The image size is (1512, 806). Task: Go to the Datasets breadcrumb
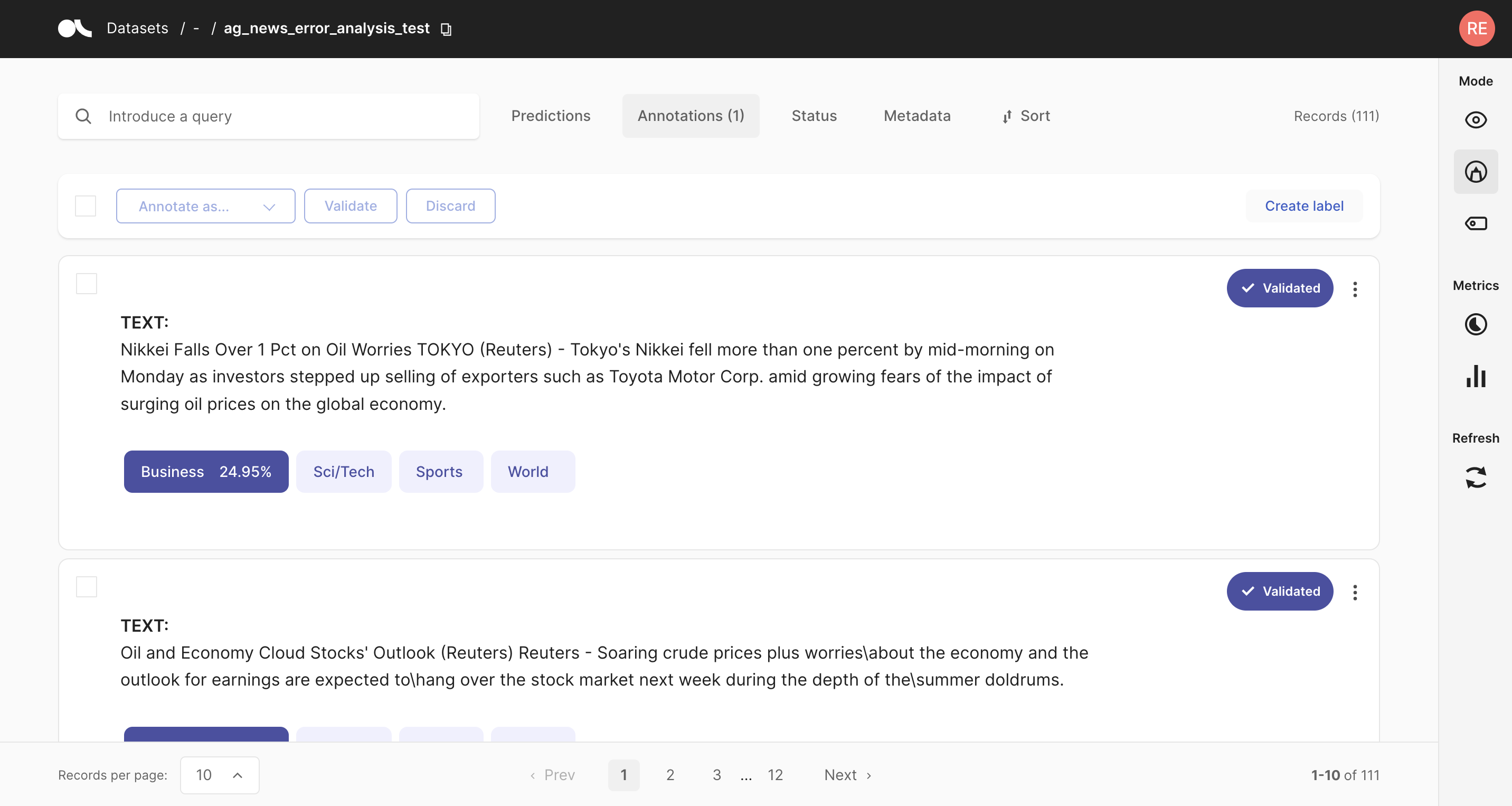pyautogui.click(x=137, y=28)
